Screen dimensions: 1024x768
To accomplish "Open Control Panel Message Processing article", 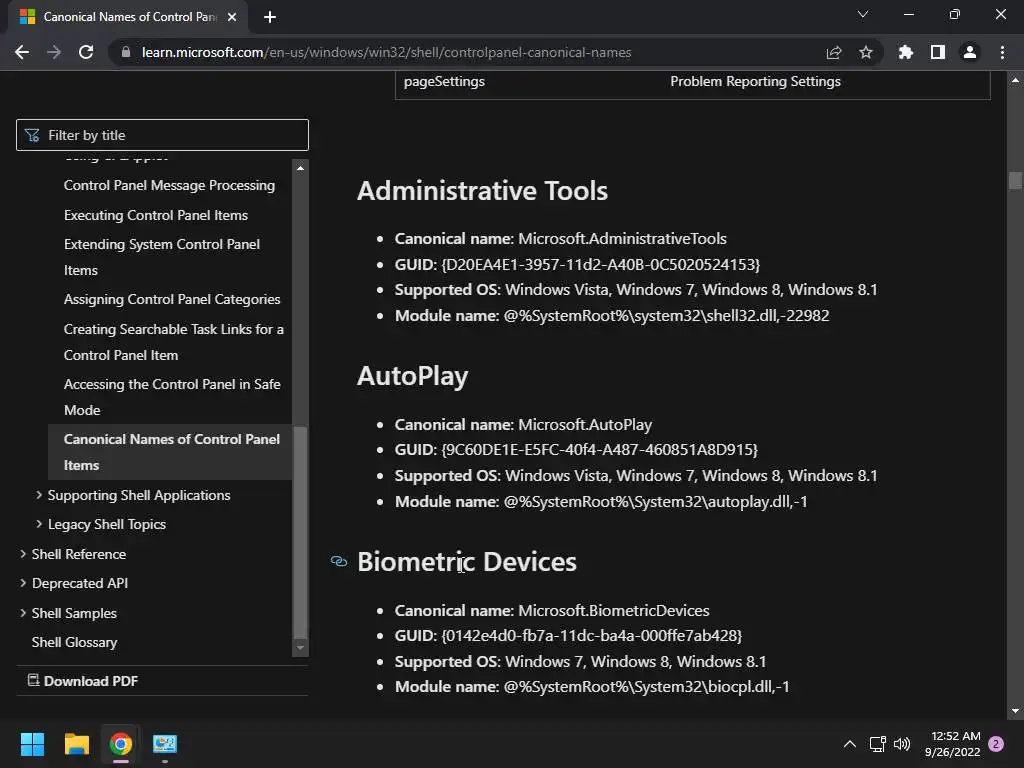I will pyautogui.click(x=169, y=185).
